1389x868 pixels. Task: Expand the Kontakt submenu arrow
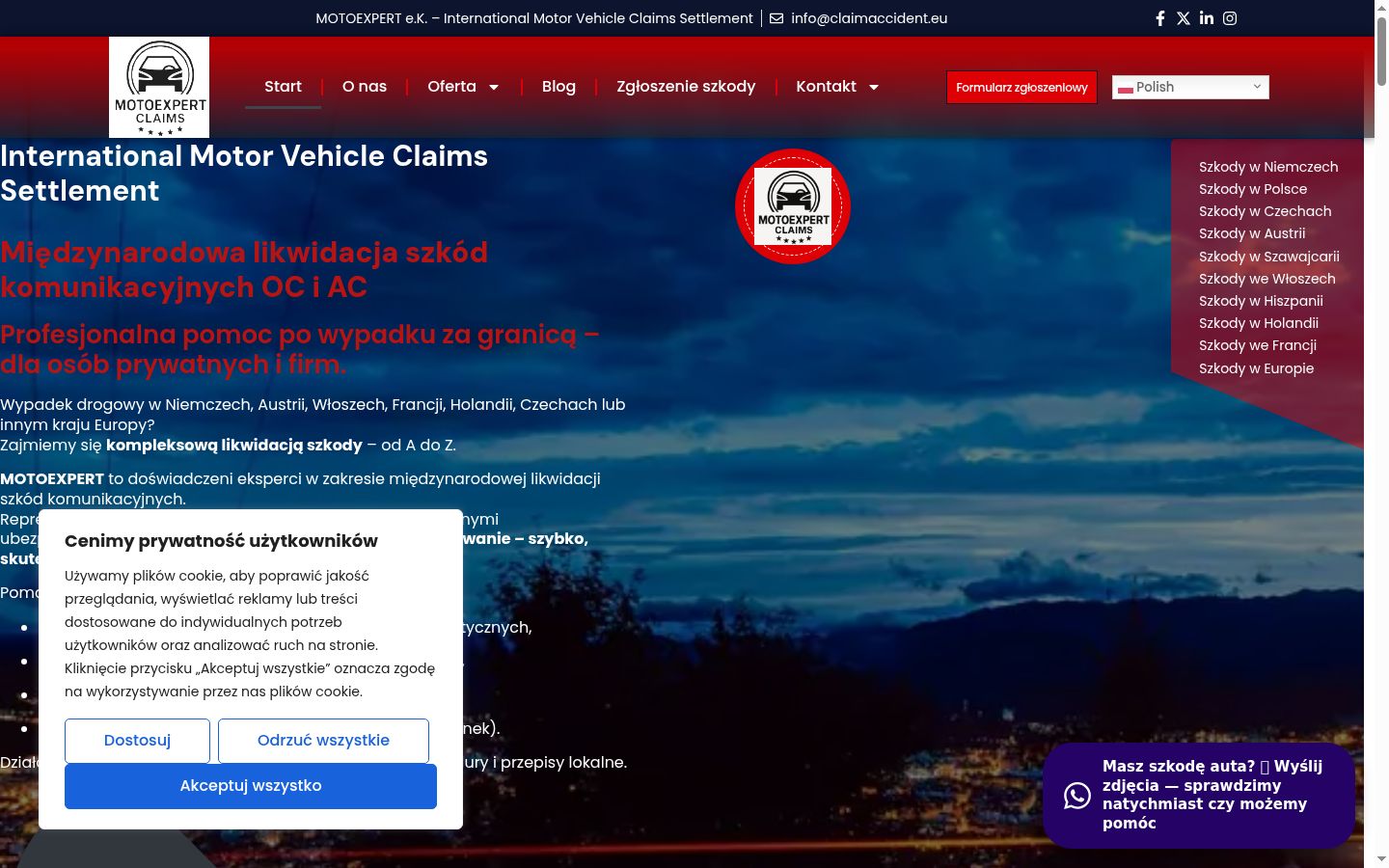[x=874, y=87]
